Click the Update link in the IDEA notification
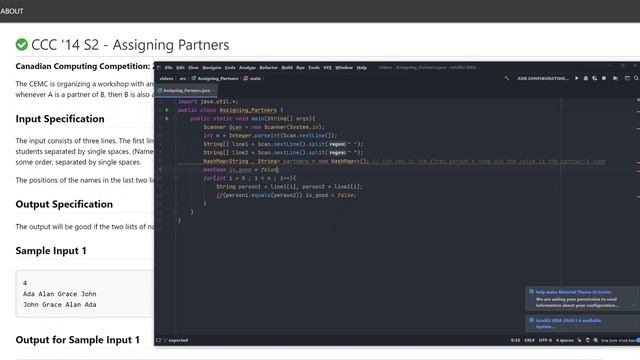640x360 pixels. pyautogui.click(x=545, y=327)
